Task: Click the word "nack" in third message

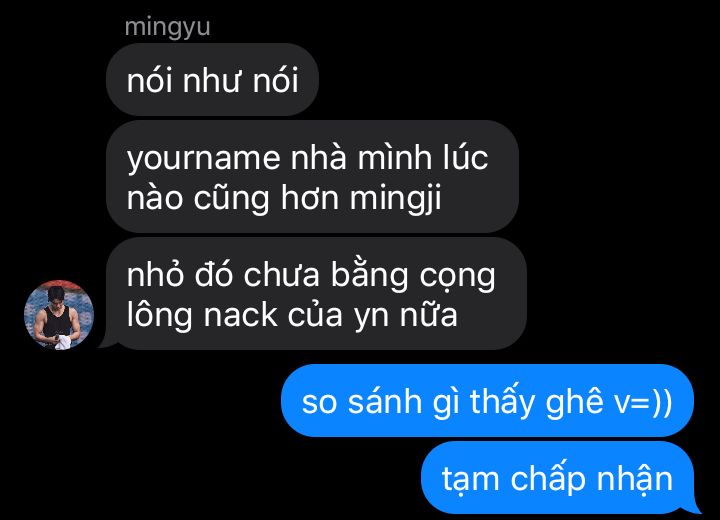Action: click(241, 315)
